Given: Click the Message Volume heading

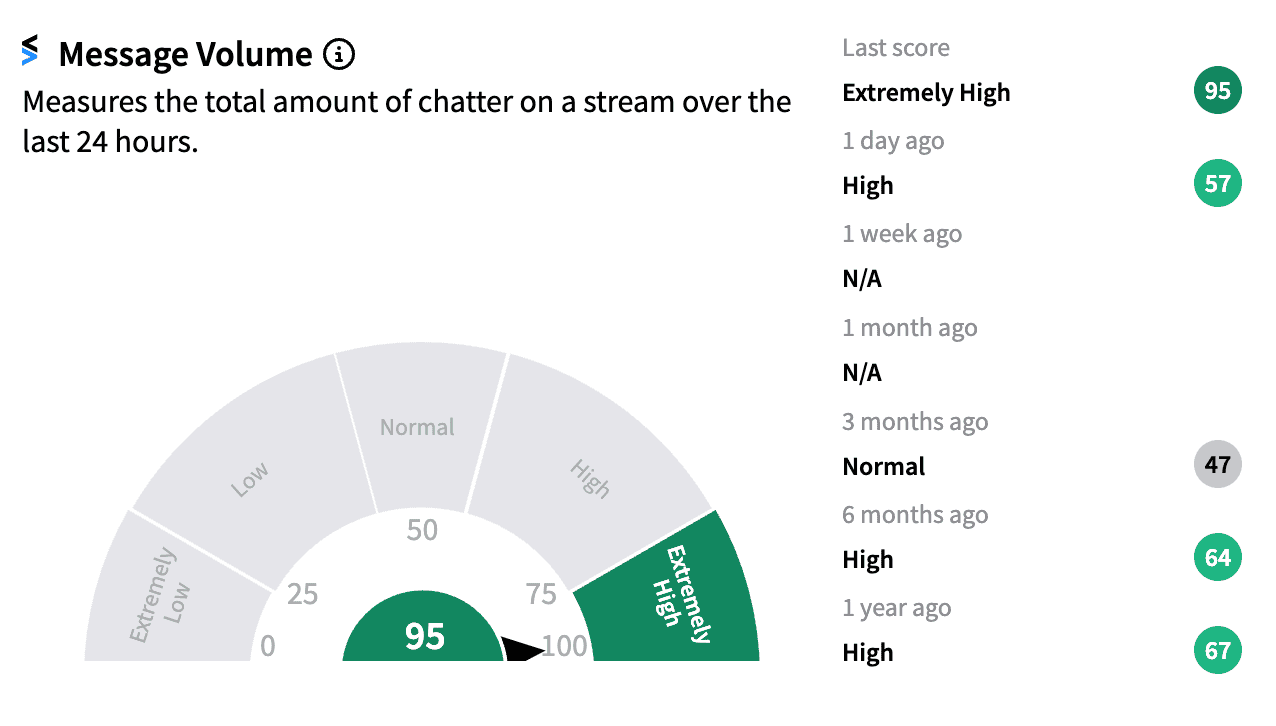Looking at the screenshot, I should (185, 54).
